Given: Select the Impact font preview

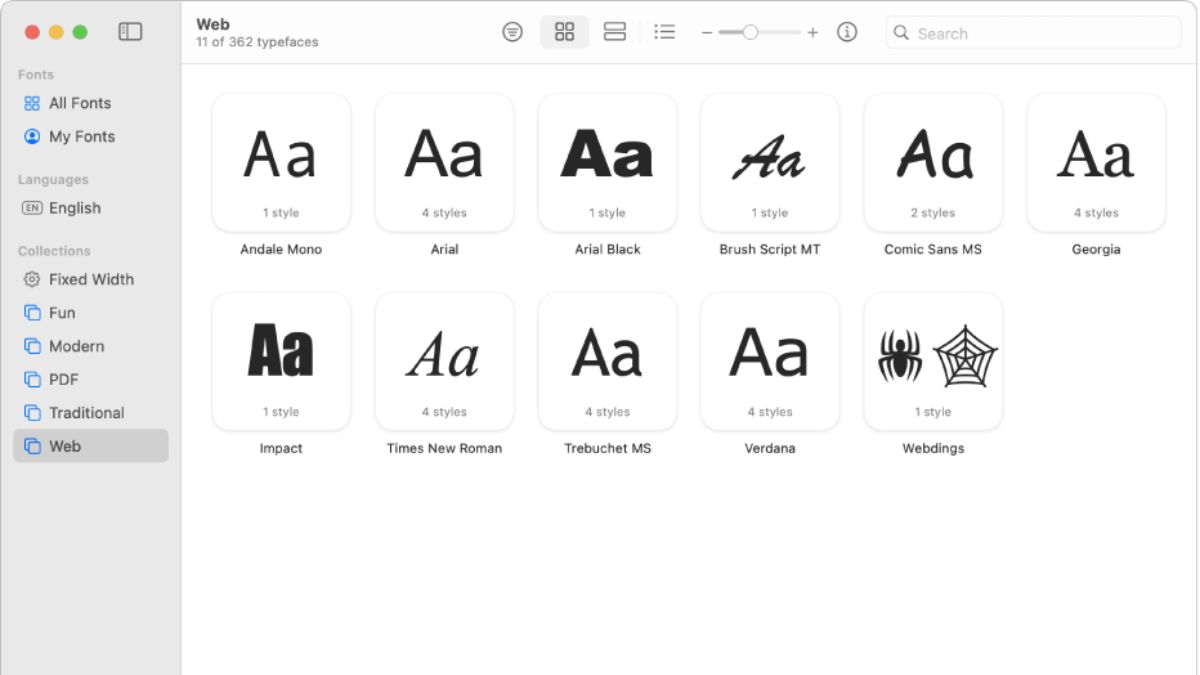Looking at the screenshot, I should (x=281, y=361).
